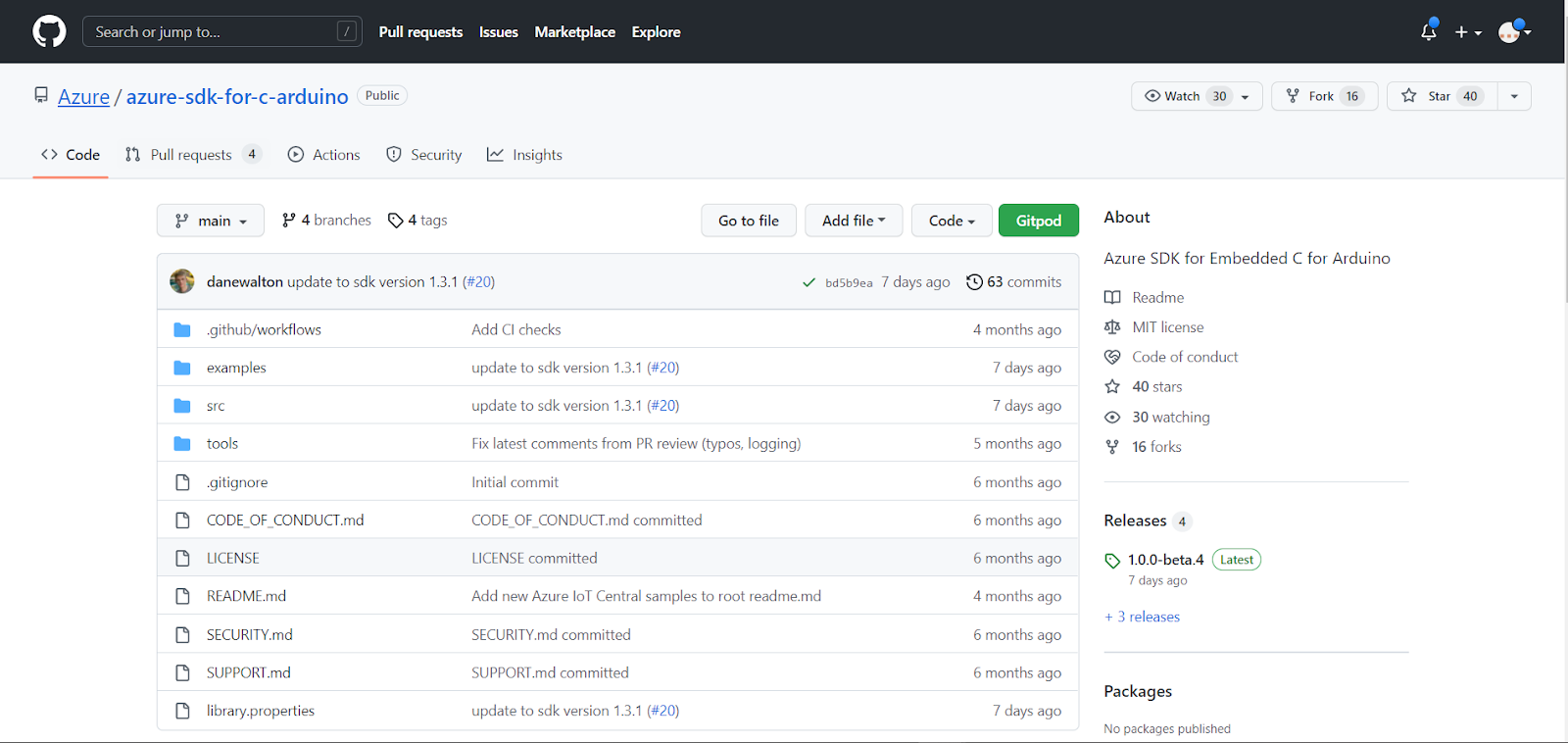The image size is (1568, 743).
Task: Open the README.md file name
Action: coord(247,596)
